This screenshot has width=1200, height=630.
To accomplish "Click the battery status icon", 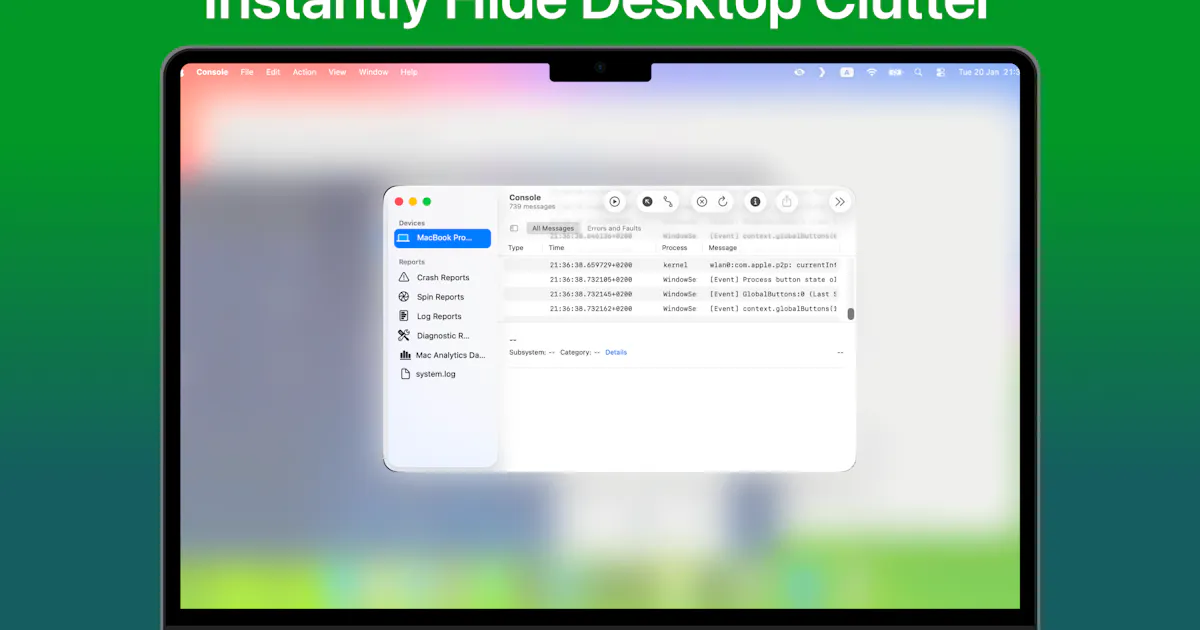I will click(895, 72).
